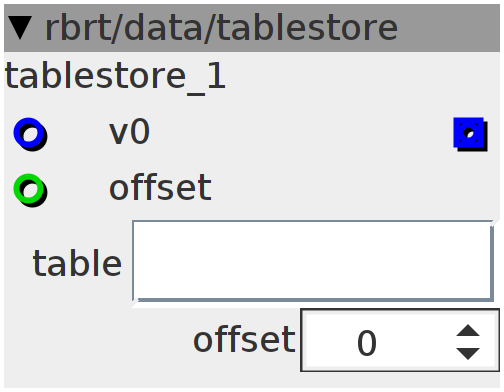
Task: Click the green offset inlet circle
Action: (29, 188)
